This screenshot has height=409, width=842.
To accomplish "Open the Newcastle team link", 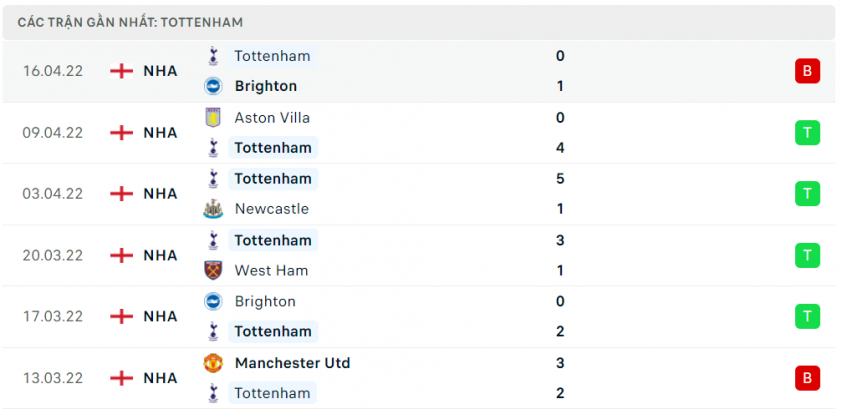I will (x=272, y=209).
